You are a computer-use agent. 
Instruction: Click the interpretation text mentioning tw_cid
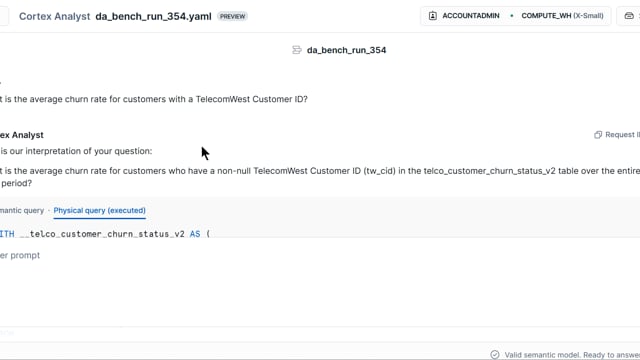320,177
